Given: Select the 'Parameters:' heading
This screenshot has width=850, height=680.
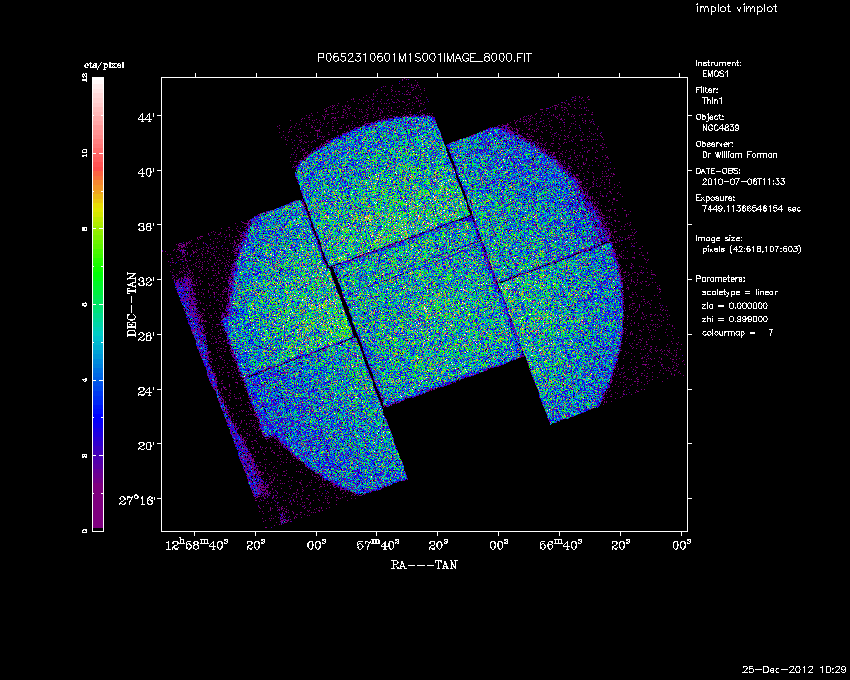Looking at the screenshot, I should point(720,279).
